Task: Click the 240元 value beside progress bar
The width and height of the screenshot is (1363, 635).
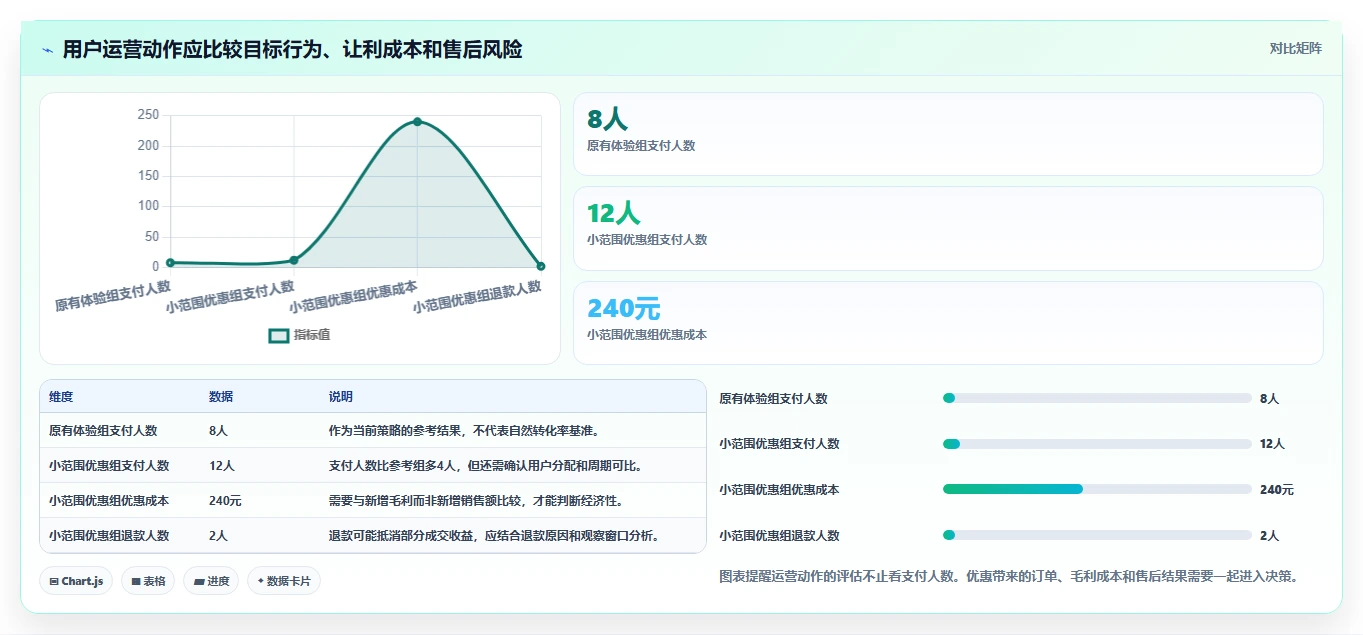Action: 1277,490
